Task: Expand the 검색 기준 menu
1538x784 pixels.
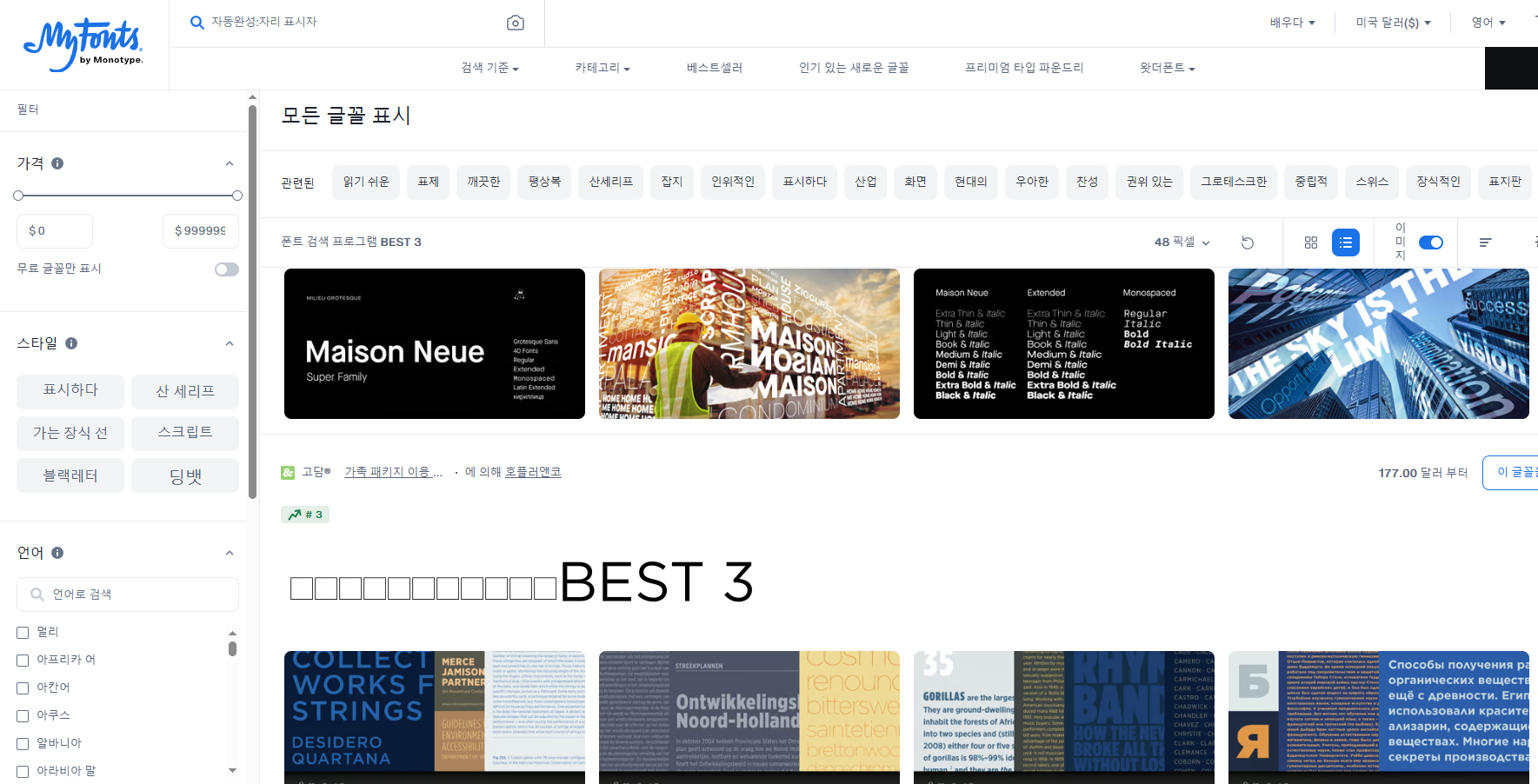Action: coord(489,68)
